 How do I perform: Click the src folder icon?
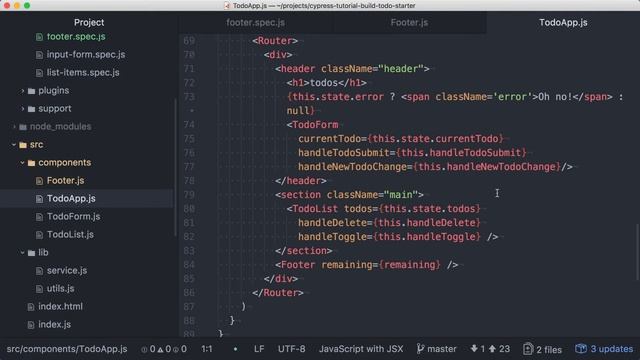pos(23,145)
